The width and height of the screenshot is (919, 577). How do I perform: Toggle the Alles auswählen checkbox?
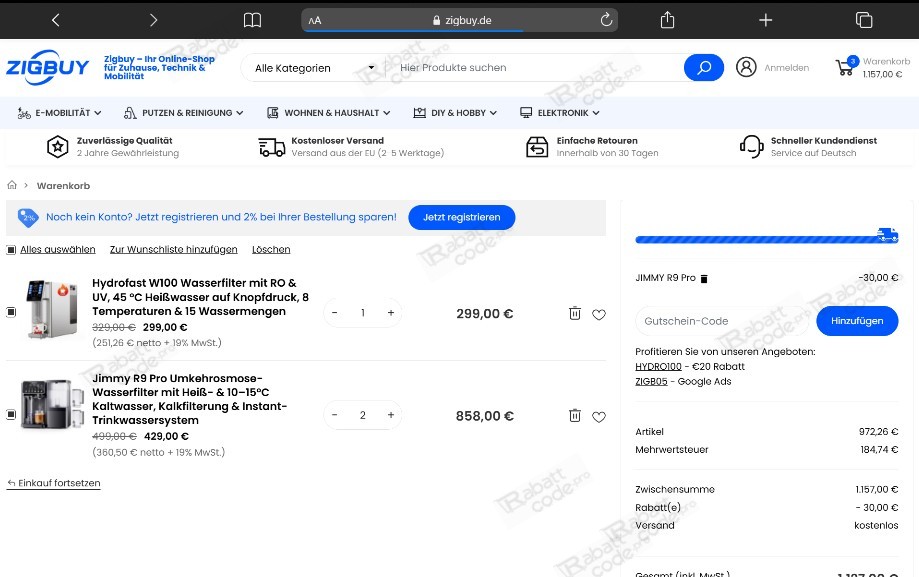coord(11,250)
